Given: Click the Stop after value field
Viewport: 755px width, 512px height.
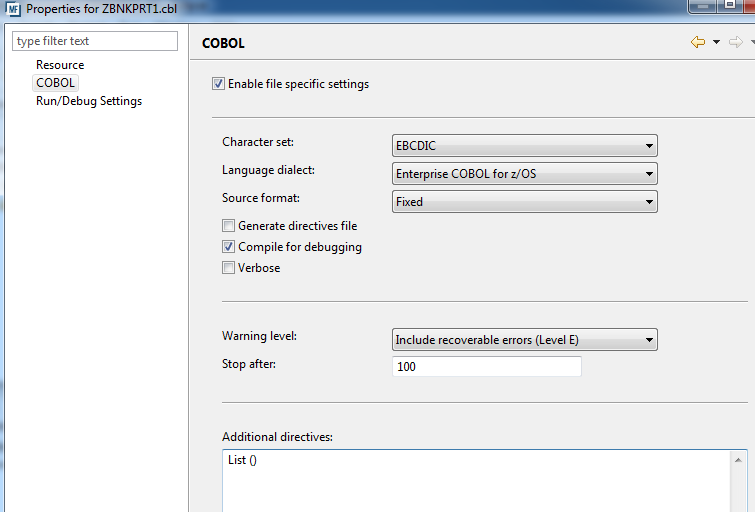Looking at the screenshot, I should click(x=487, y=367).
